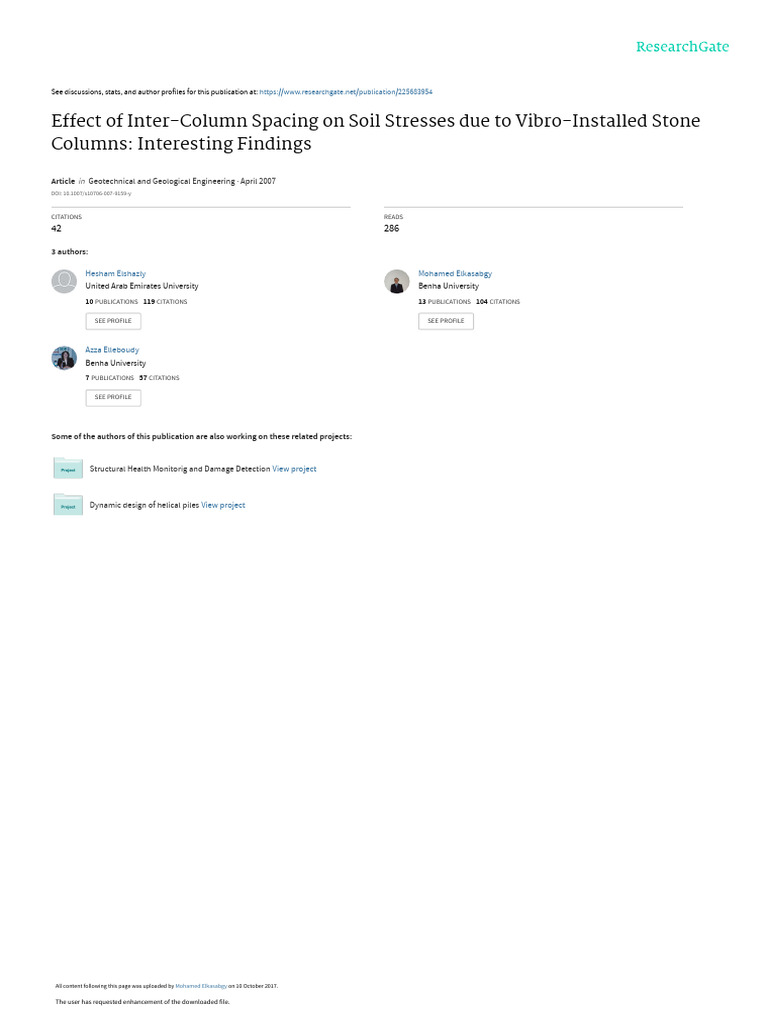
Task: Open View project for helical piles
Action: pyautogui.click(x=223, y=505)
